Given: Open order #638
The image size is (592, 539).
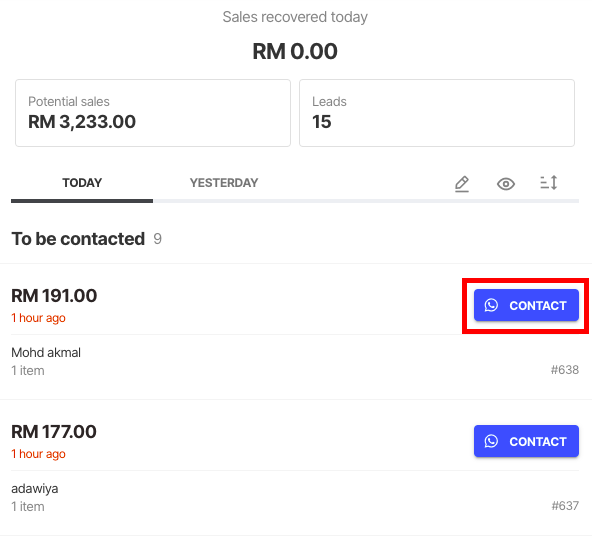Looking at the screenshot, I should tap(564, 370).
